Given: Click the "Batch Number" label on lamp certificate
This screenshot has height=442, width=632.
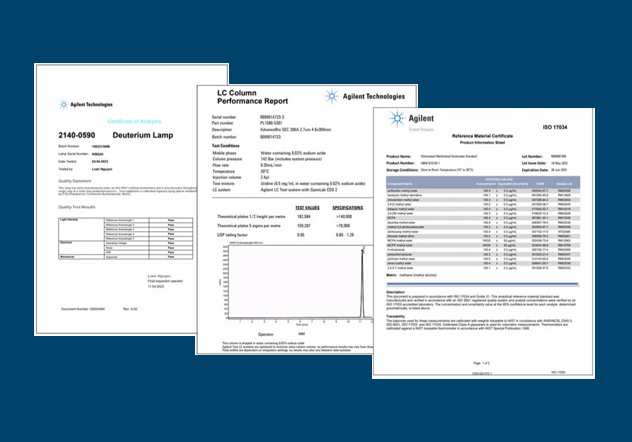Looking at the screenshot, I should click(x=69, y=146).
